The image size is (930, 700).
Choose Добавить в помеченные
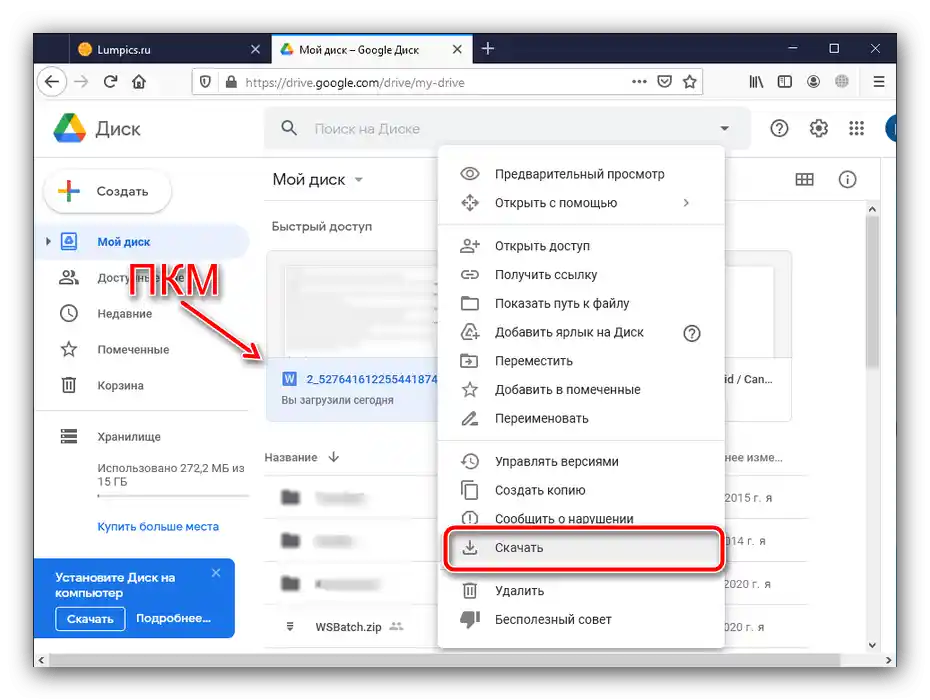pyautogui.click(x=581, y=390)
